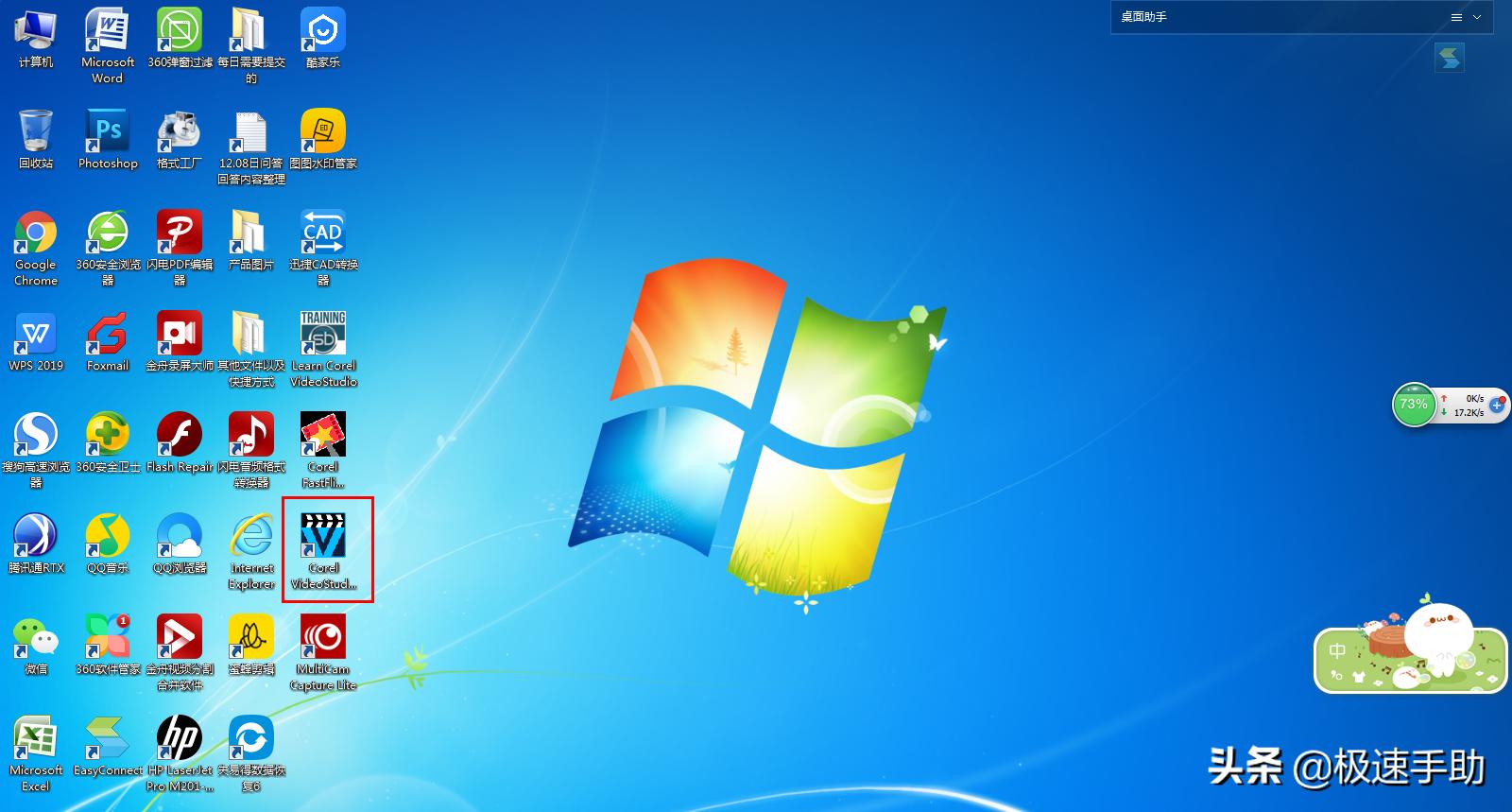Select the Microsoft Excel shortcut
This screenshot has height=812, width=1512.
tap(36, 754)
